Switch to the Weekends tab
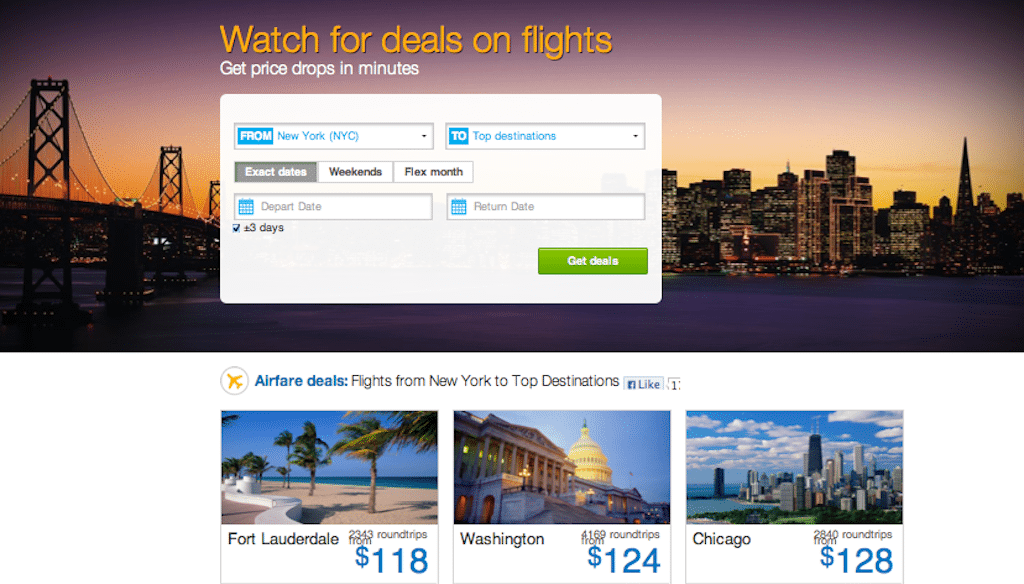Screen dimensions: 1024x584 pos(355,172)
